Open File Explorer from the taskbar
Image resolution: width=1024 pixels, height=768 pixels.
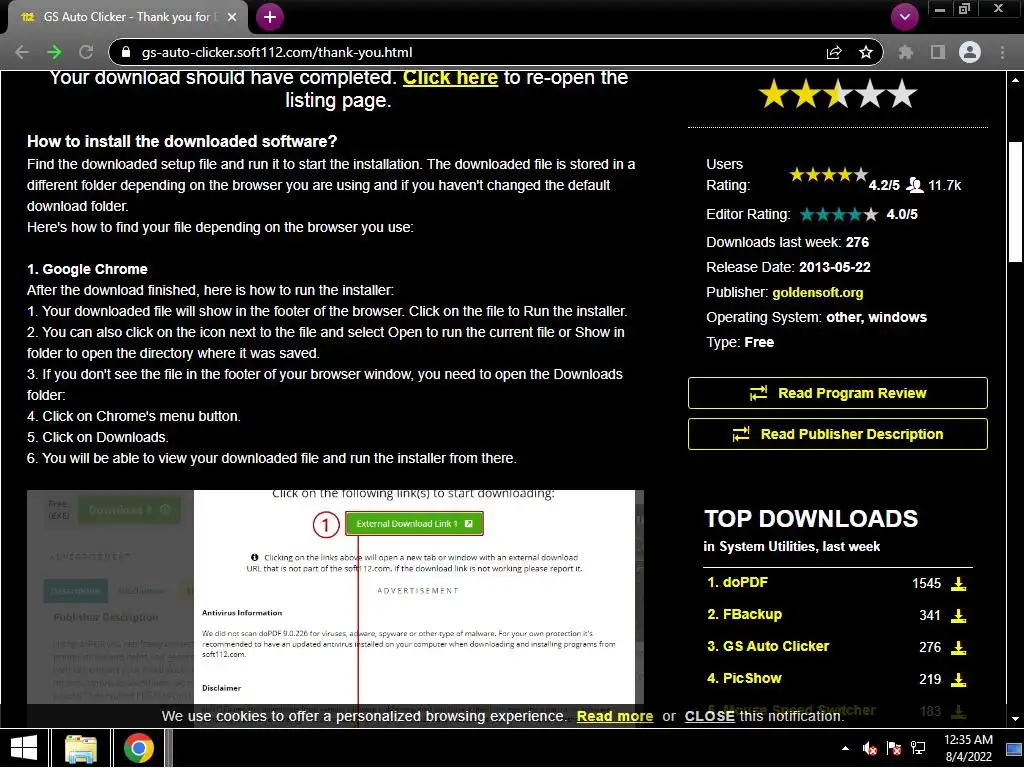(81, 748)
